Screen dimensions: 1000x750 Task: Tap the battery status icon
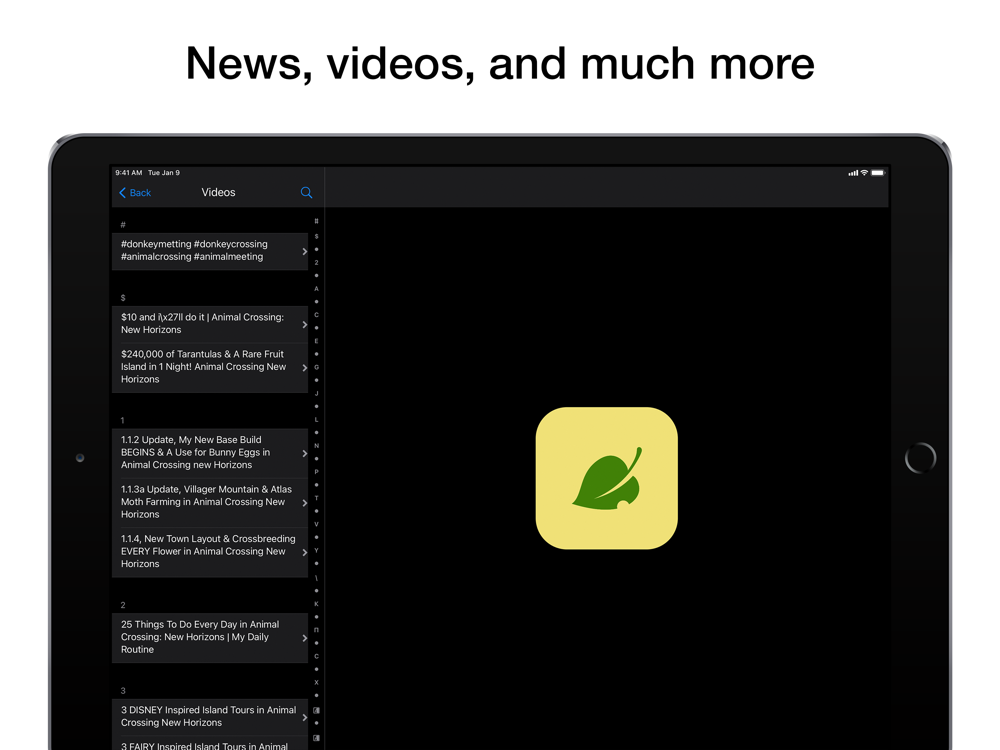click(878, 173)
